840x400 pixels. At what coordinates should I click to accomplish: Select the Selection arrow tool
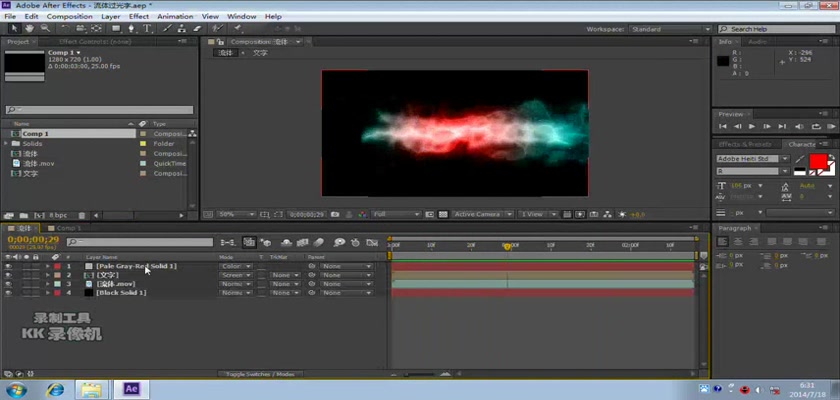coord(15,28)
